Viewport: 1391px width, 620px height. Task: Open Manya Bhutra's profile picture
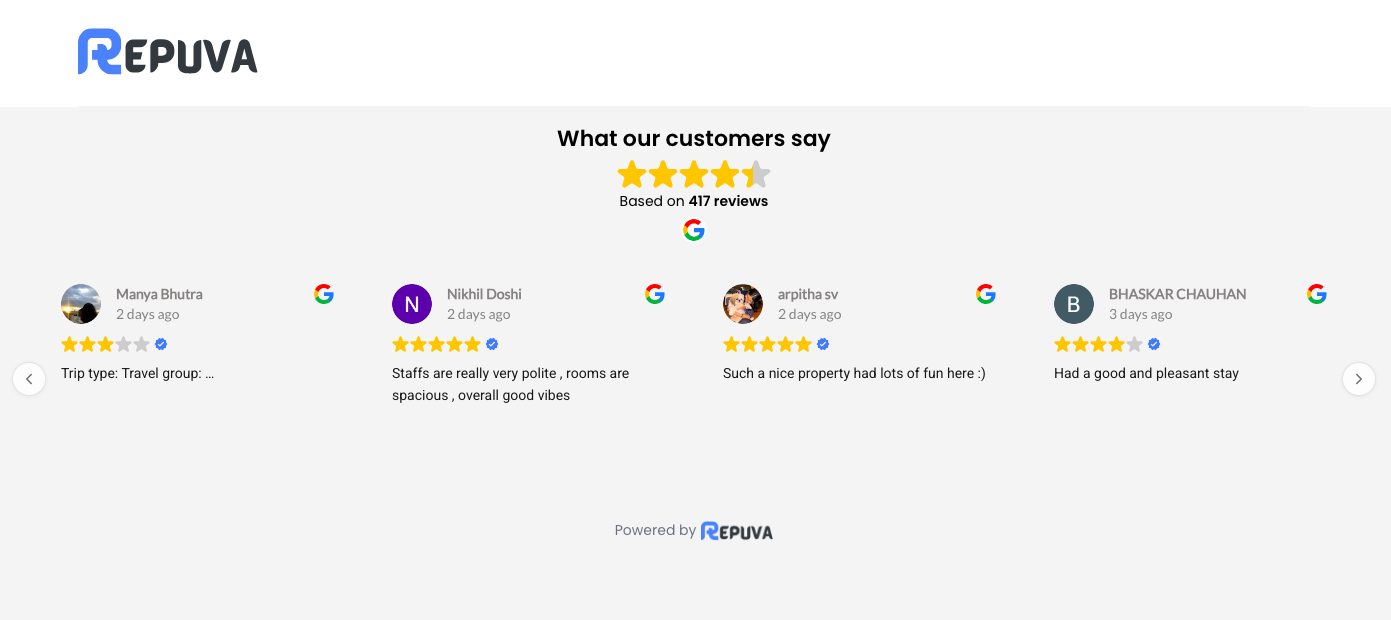click(81, 304)
